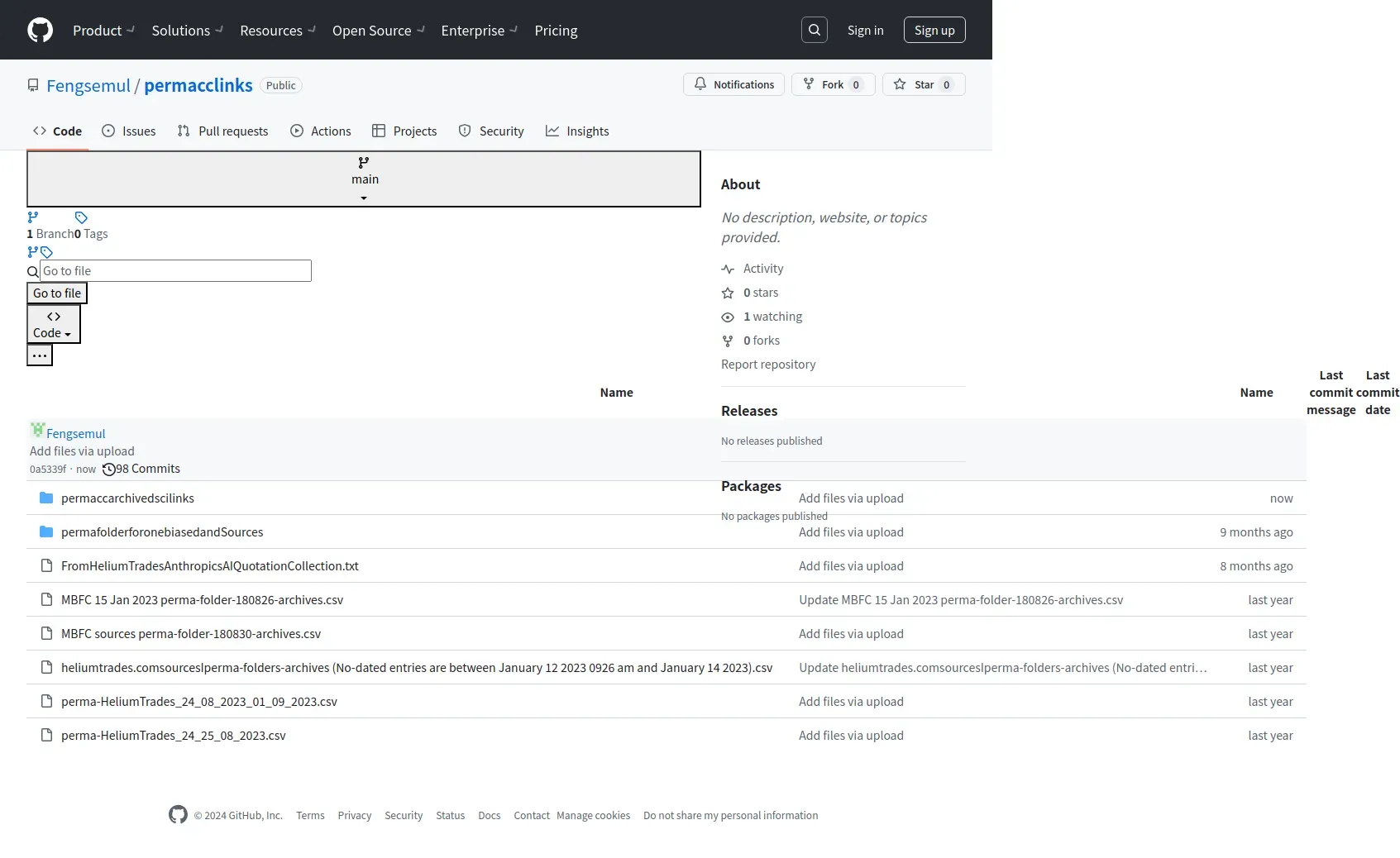Select the Activity pulse icon in About

(x=728, y=269)
